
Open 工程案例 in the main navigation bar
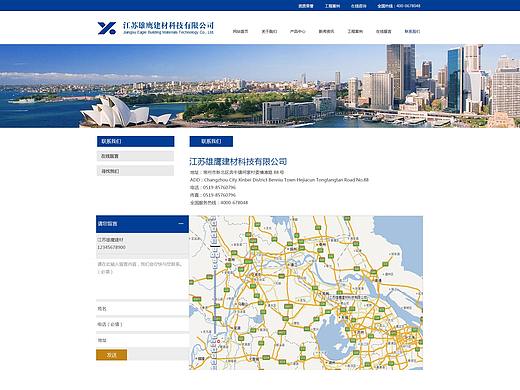(x=355, y=31)
